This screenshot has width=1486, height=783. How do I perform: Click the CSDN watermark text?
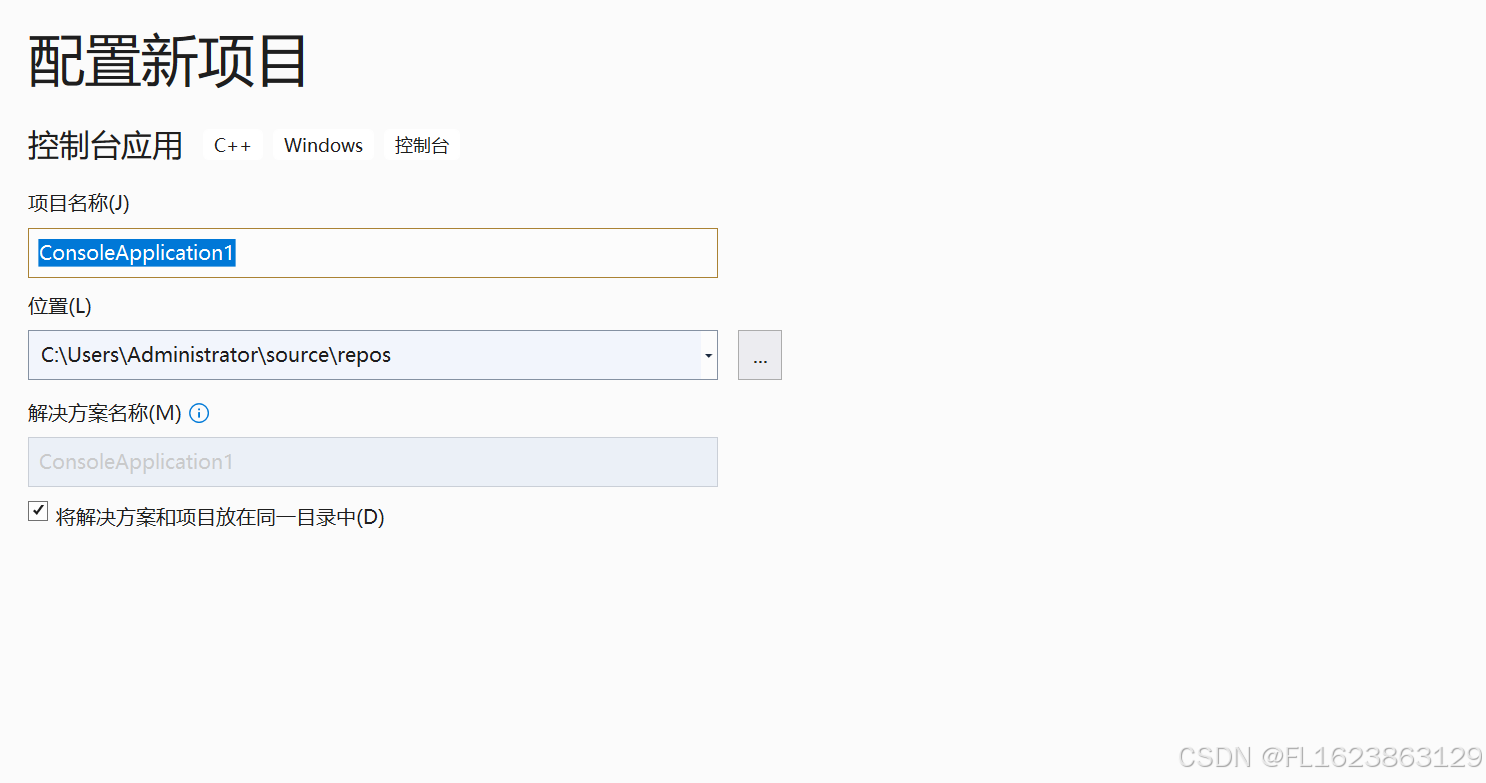(x=1214, y=757)
